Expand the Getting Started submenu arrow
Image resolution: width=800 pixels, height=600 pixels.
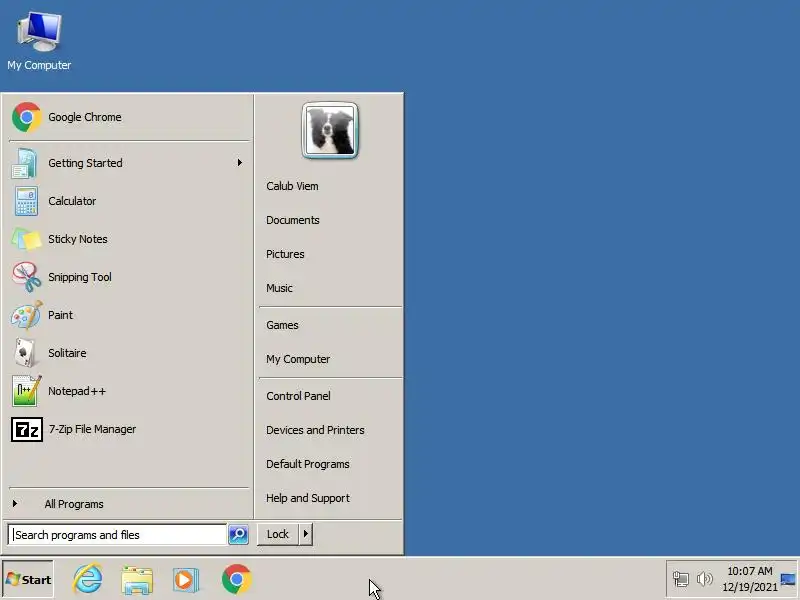[x=239, y=163]
